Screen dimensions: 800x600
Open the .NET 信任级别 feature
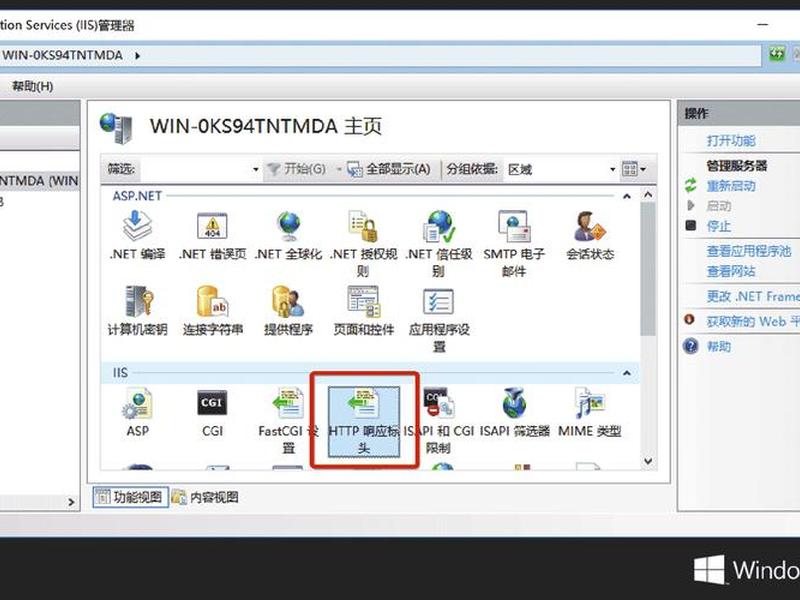pos(439,244)
